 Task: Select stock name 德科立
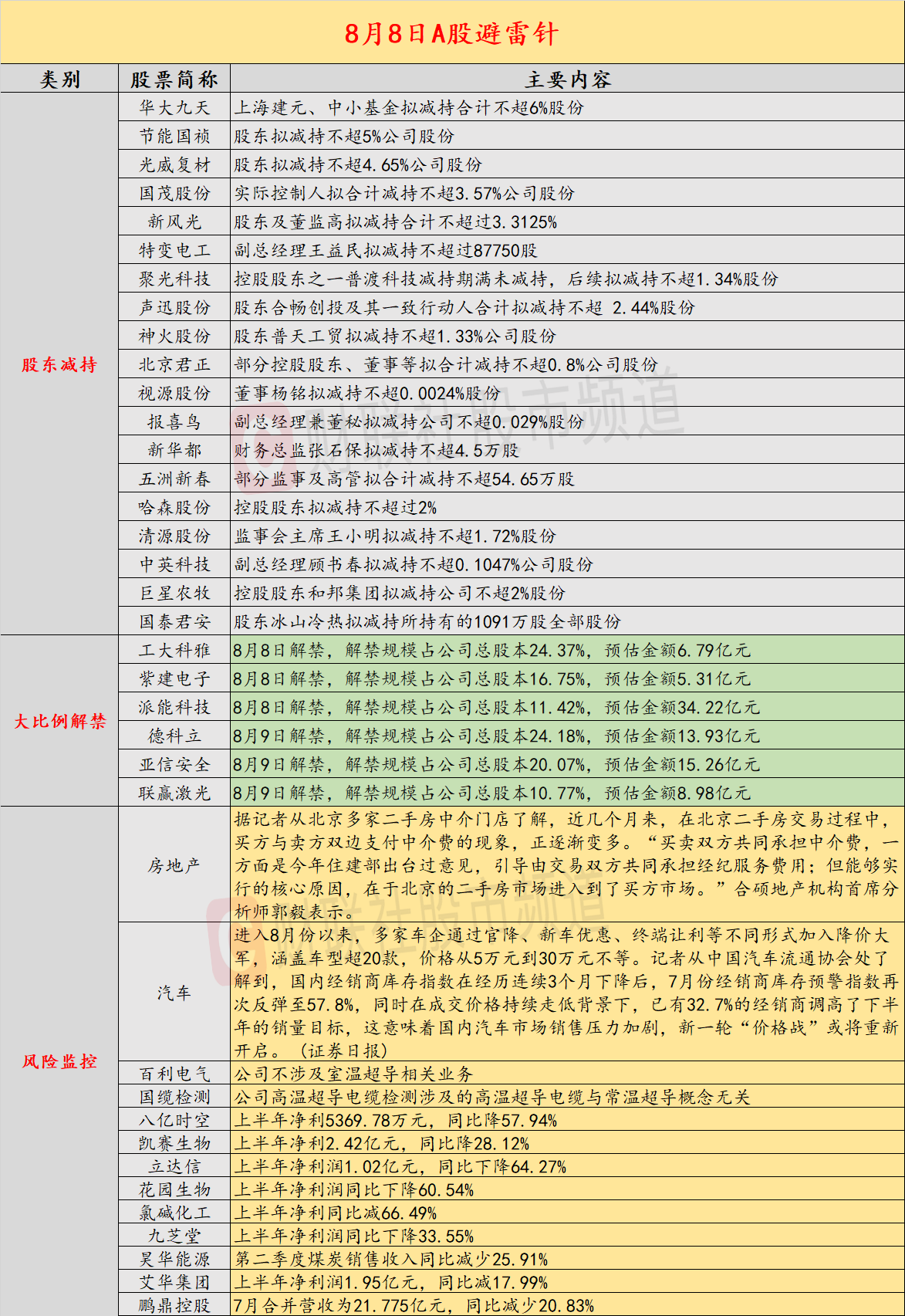(x=174, y=736)
